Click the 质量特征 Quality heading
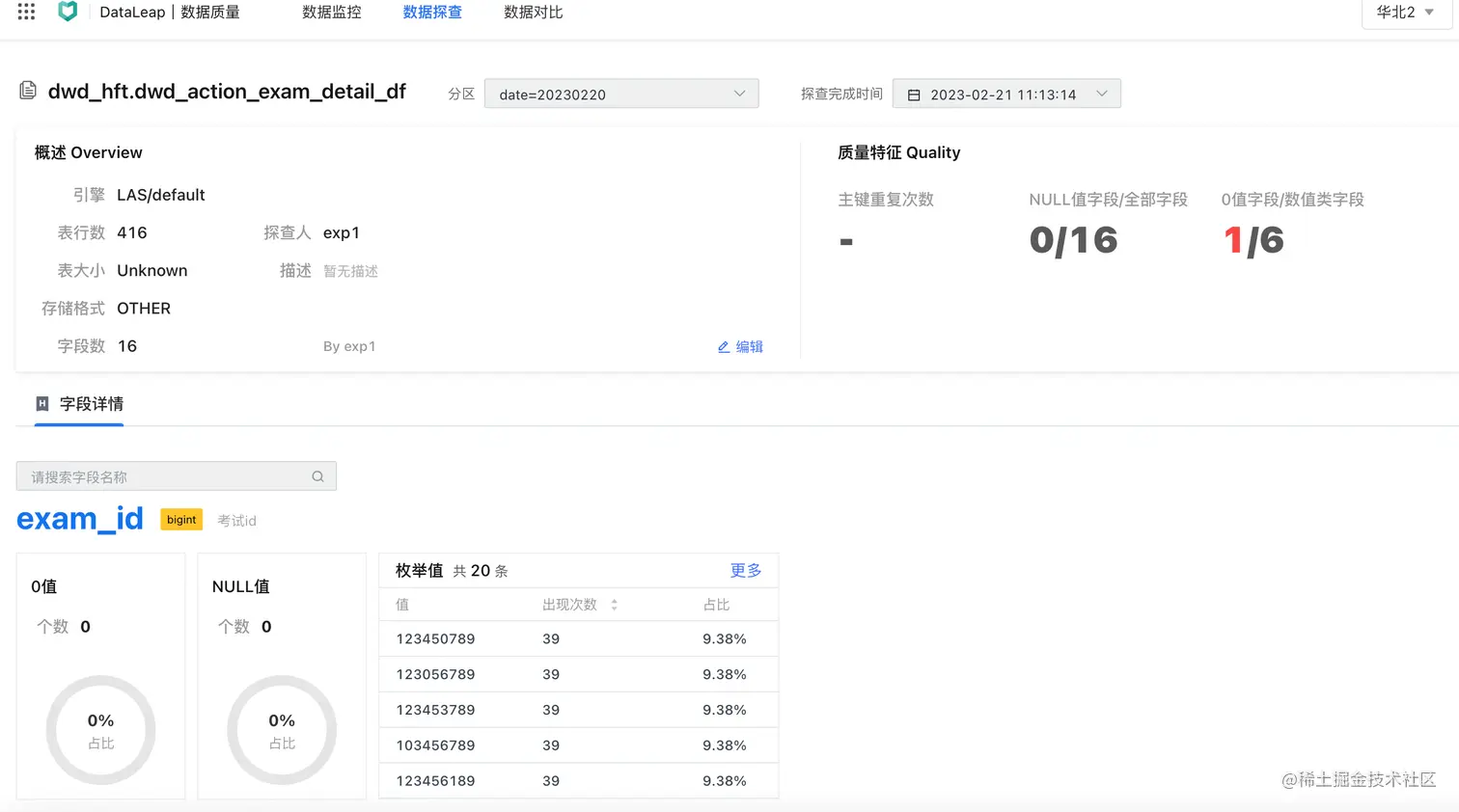This screenshot has width=1459, height=812. (899, 152)
